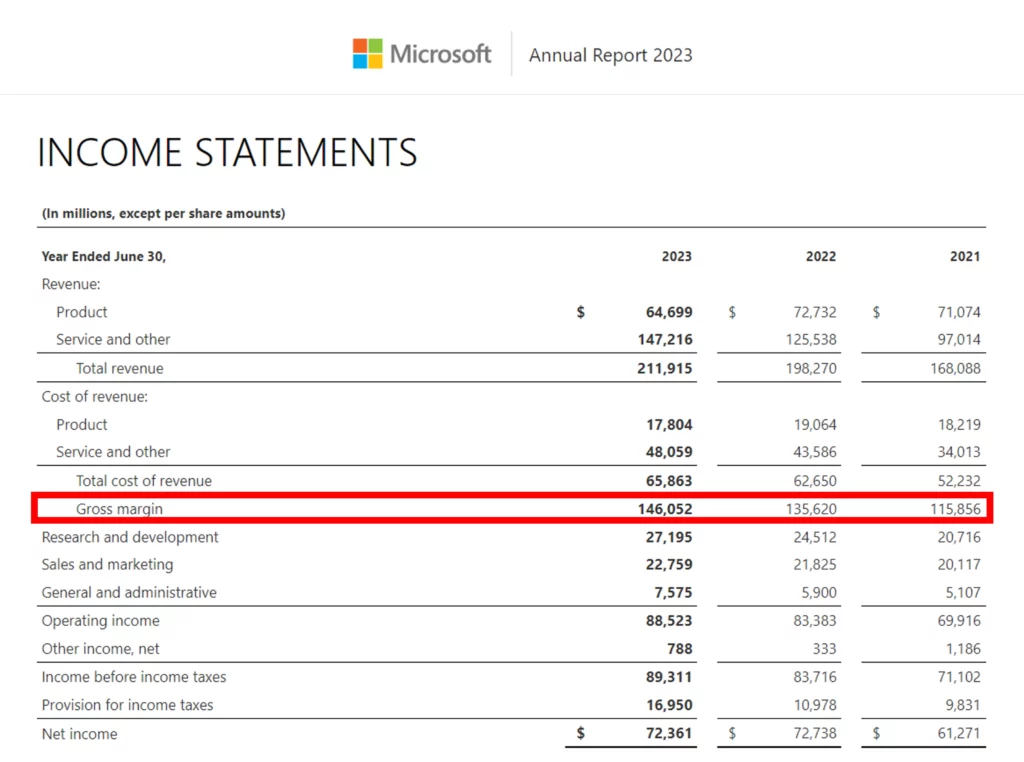
Task: Click the 2021 gross margin value 115,856
Action: click(954, 509)
